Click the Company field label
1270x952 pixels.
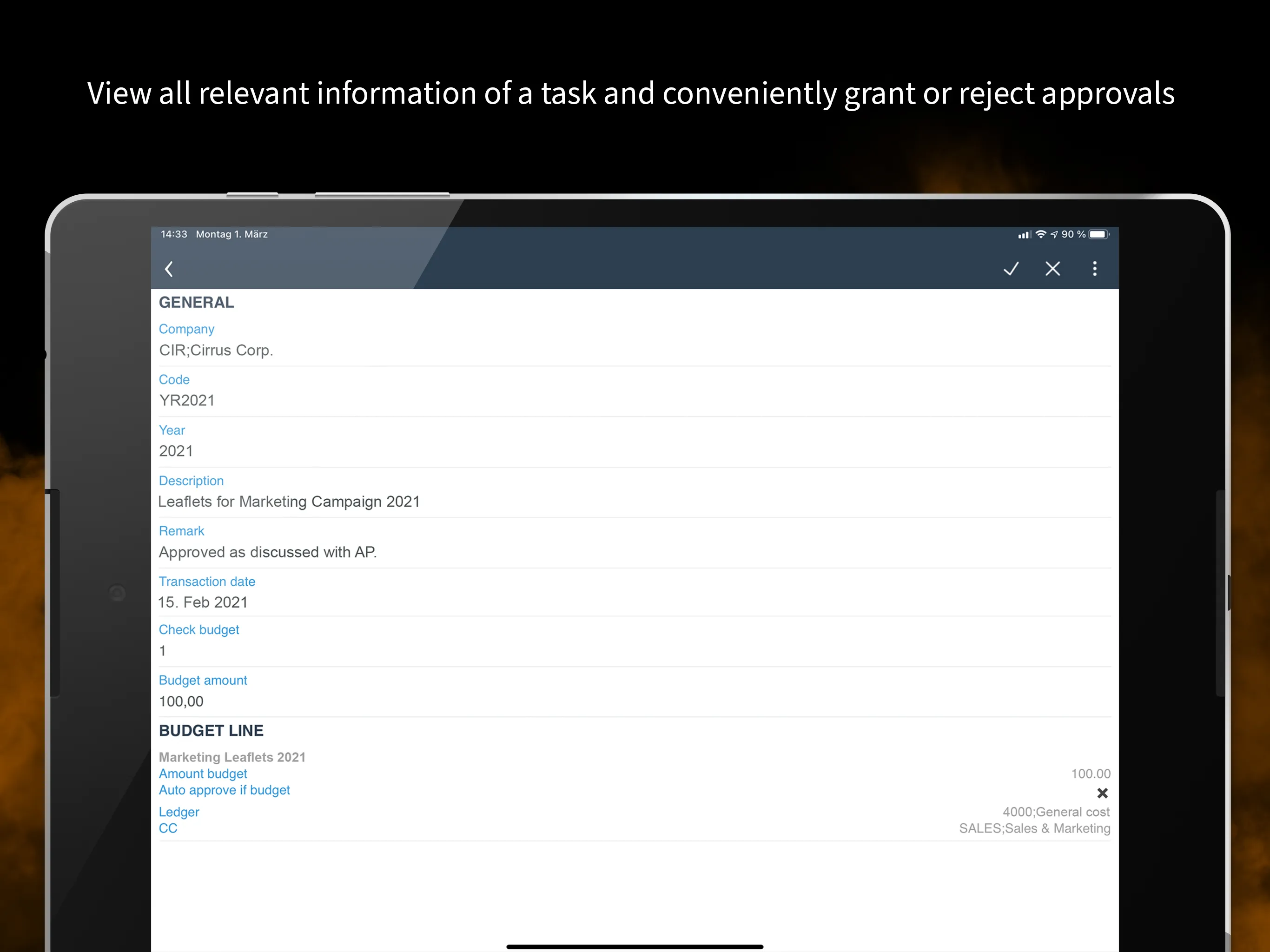click(x=186, y=329)
